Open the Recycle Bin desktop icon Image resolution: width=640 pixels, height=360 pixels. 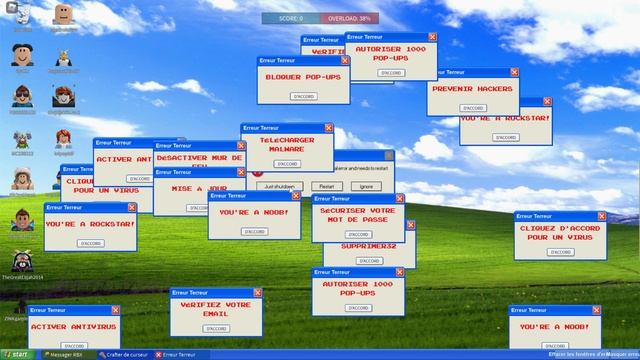(x=23, y=16)
